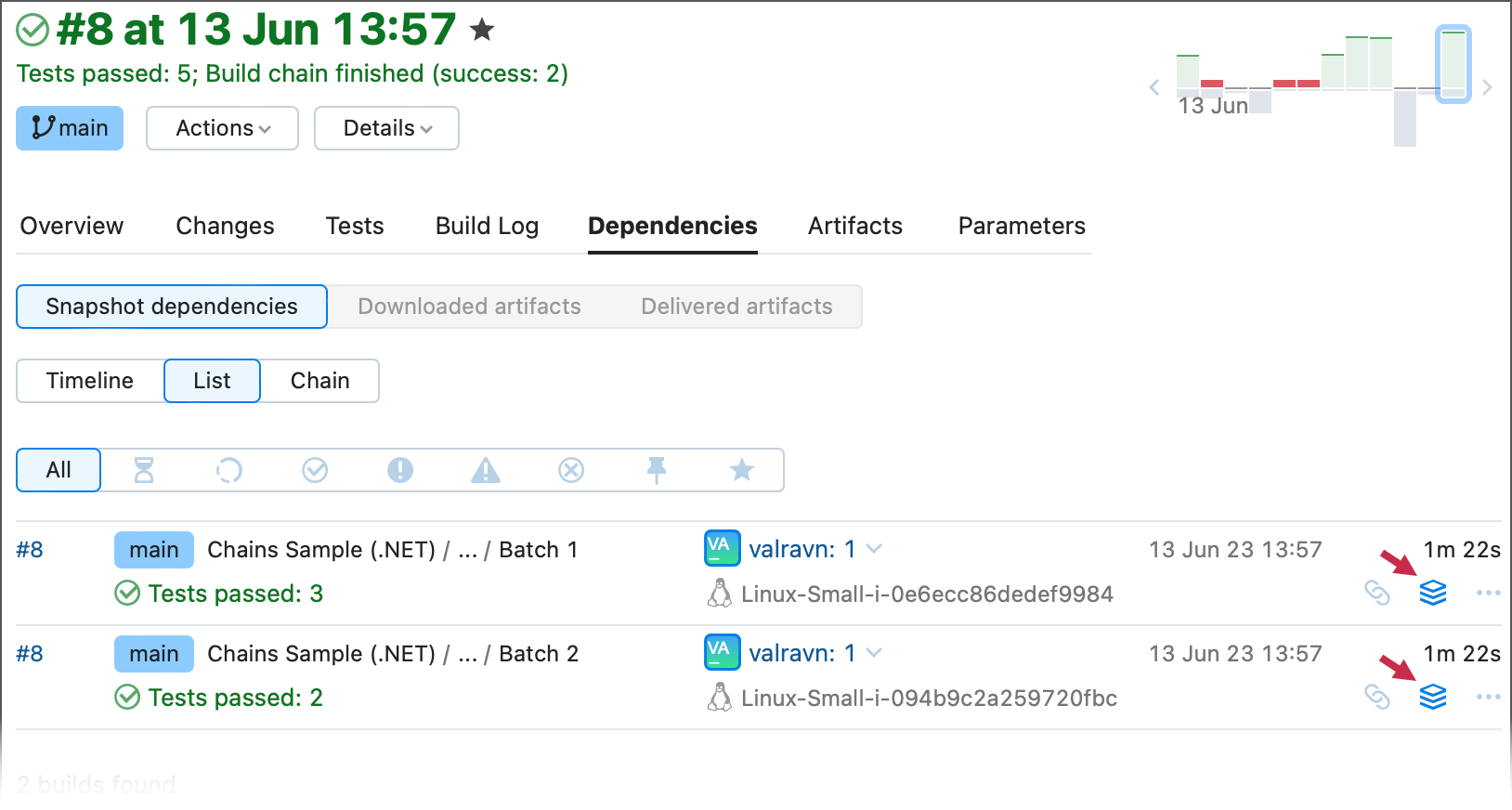
Task: Expand the Details dropdown
Action: (386, 128)
